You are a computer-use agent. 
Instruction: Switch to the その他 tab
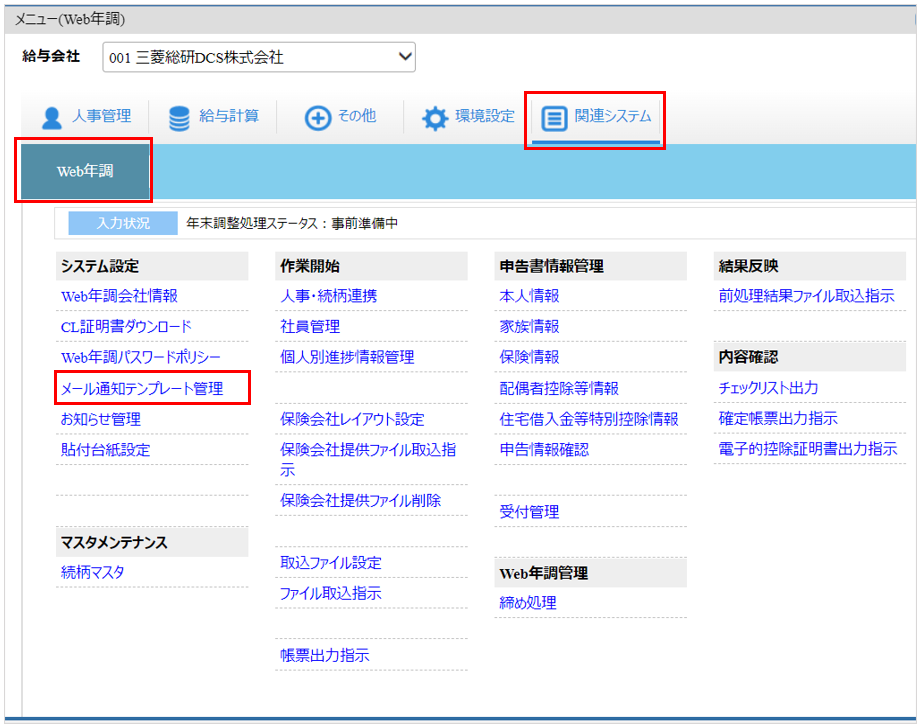tap(341, 117)
